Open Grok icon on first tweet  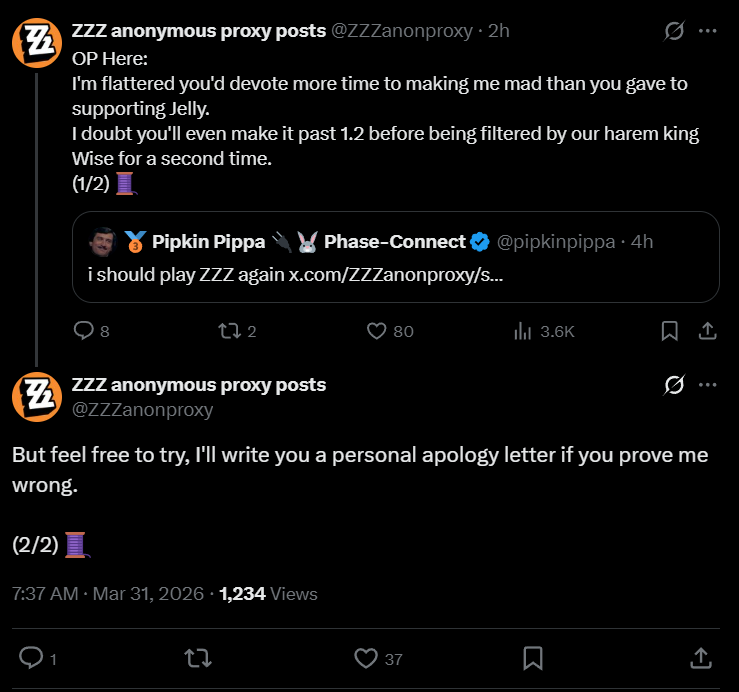click(675, 31)
